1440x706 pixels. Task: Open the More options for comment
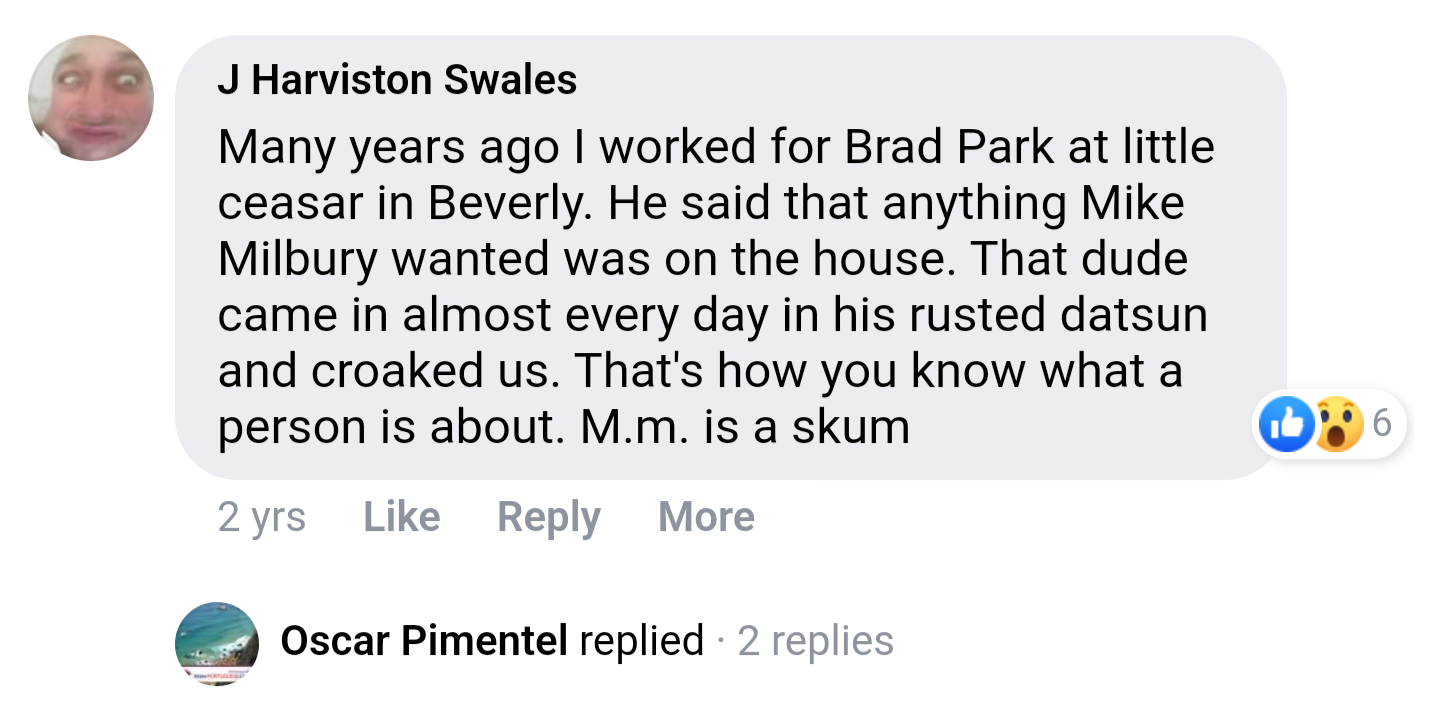pos(706,517)
